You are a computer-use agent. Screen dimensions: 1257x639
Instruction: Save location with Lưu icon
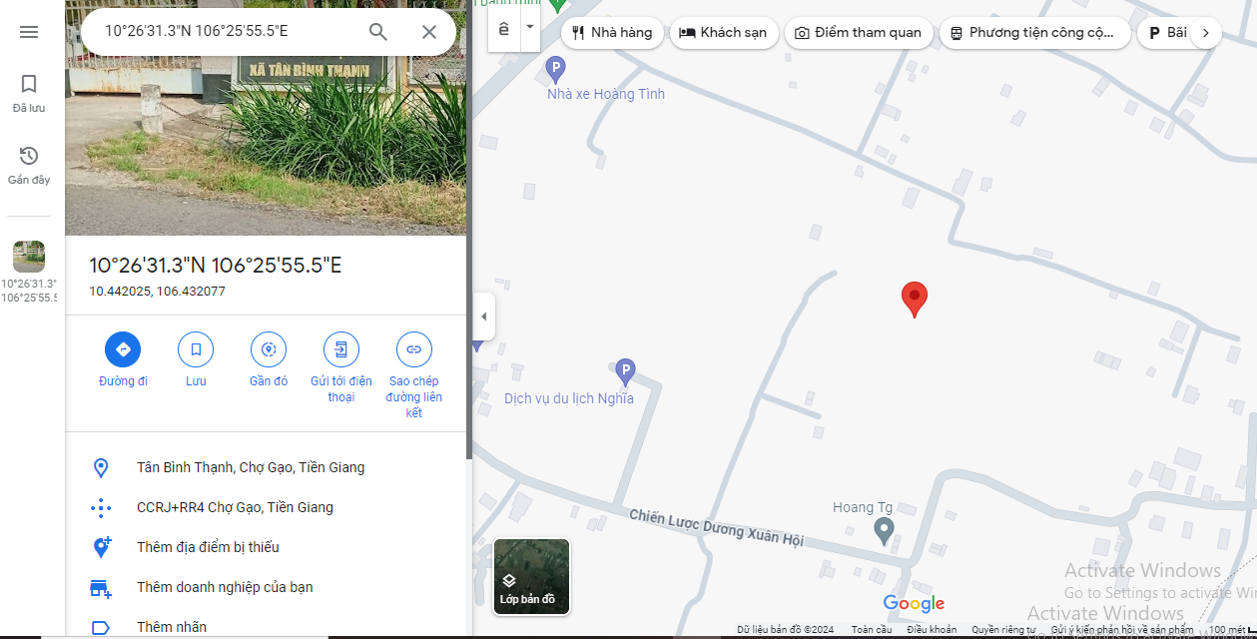pyautogui.click(x=196, y=361)
